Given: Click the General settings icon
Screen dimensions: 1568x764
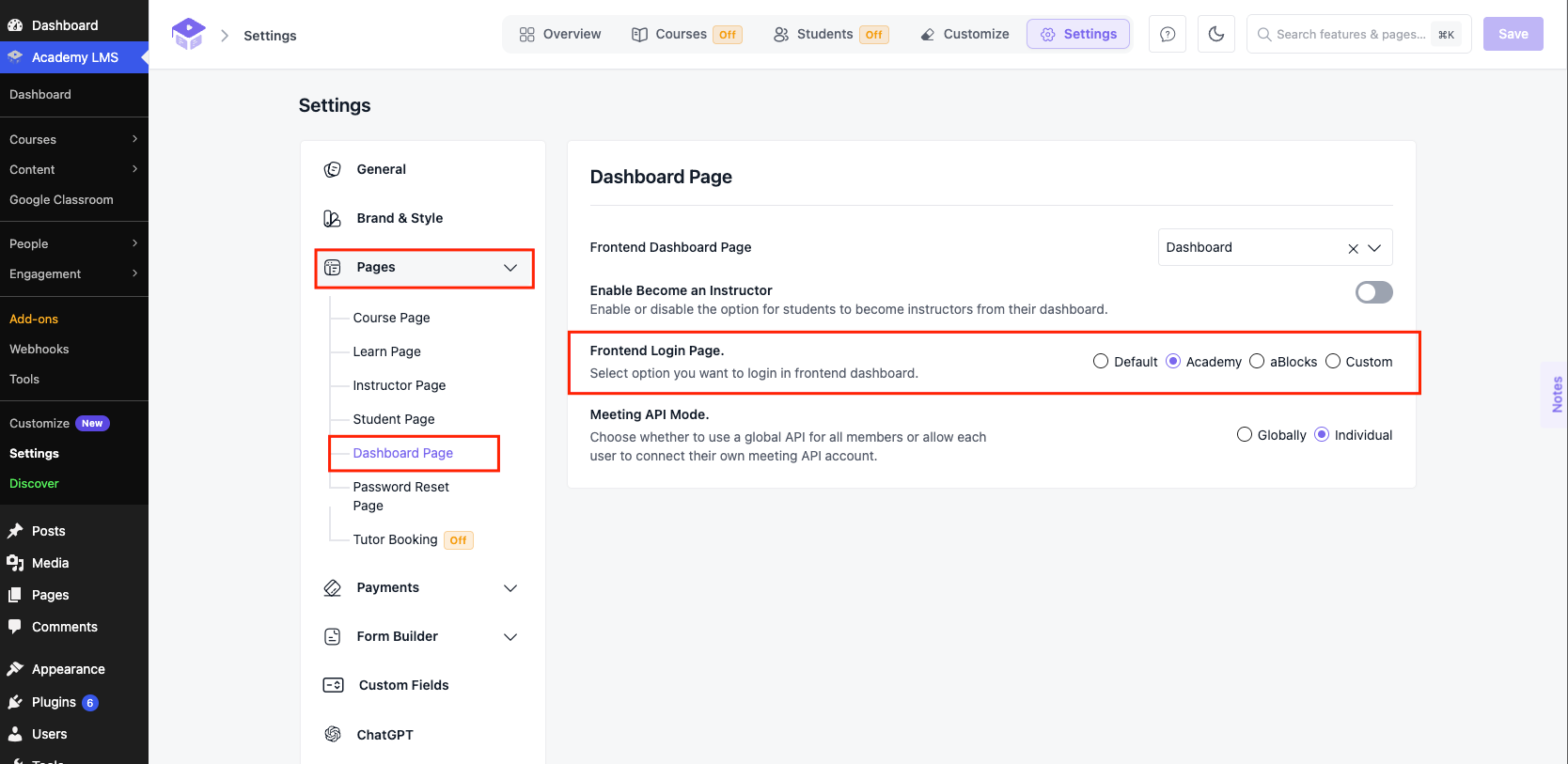Looking at the screenshot, I should 333,170.
